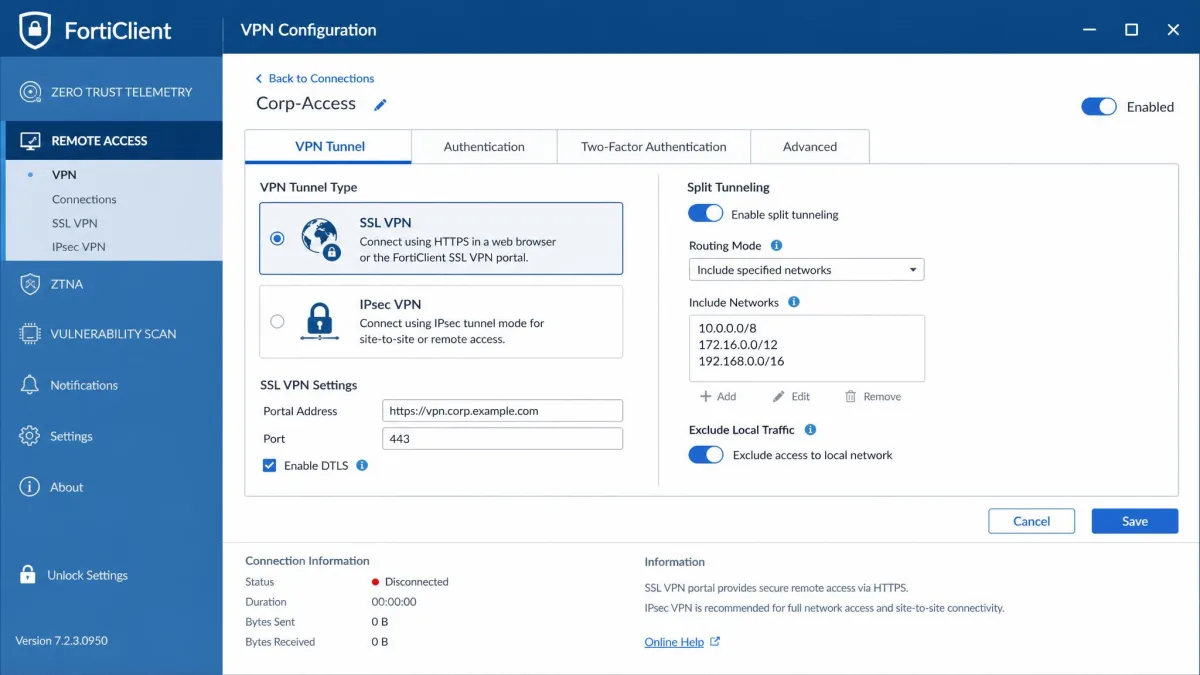Click the SSL VPN globe icon

(x=320, y=238)
